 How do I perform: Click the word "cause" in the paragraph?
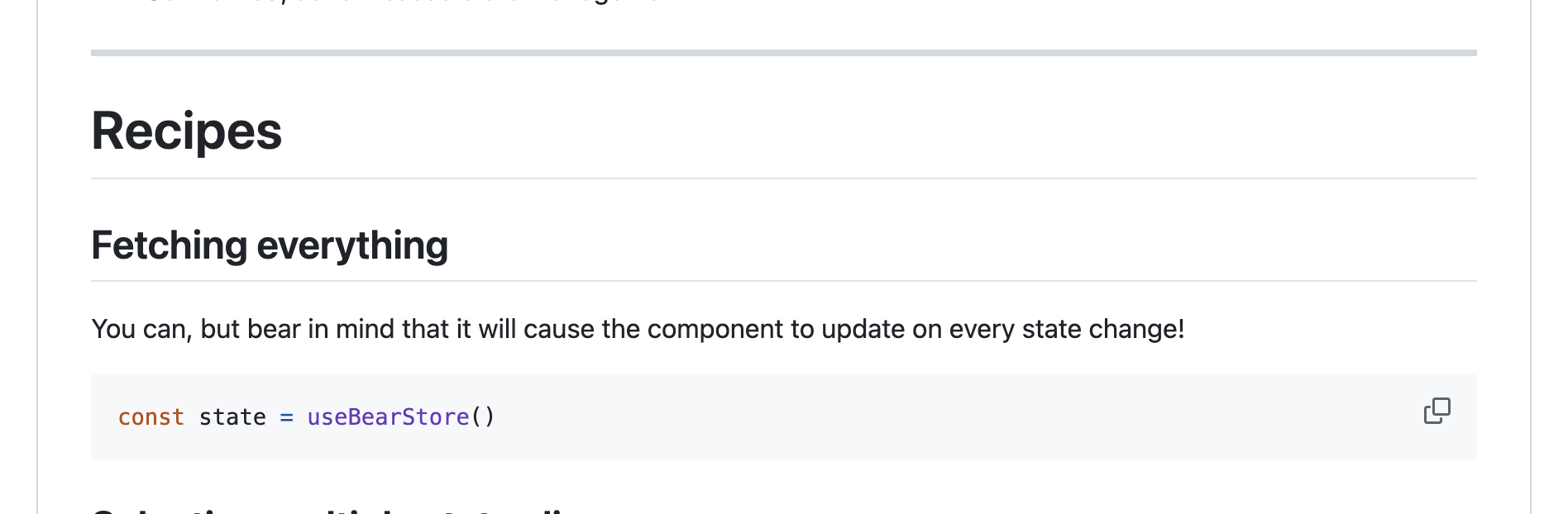559,329
